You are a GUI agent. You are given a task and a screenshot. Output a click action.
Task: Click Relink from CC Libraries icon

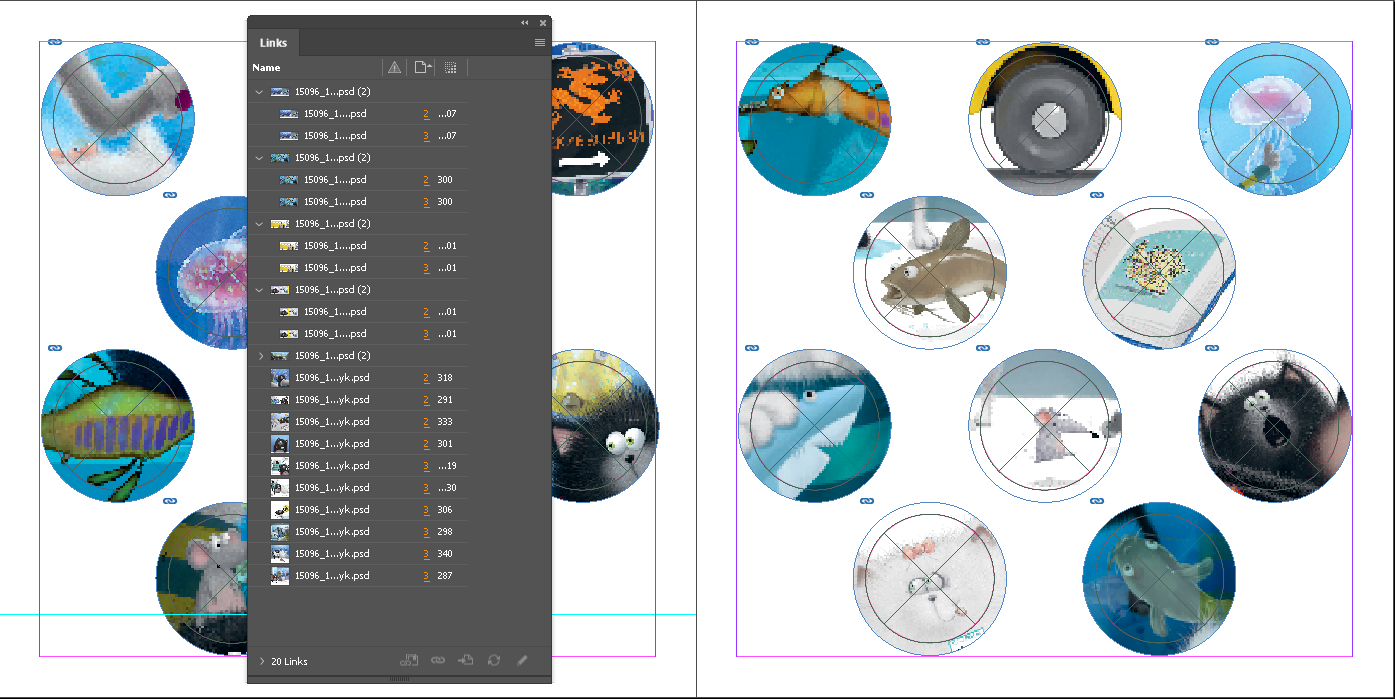point(408,660)
